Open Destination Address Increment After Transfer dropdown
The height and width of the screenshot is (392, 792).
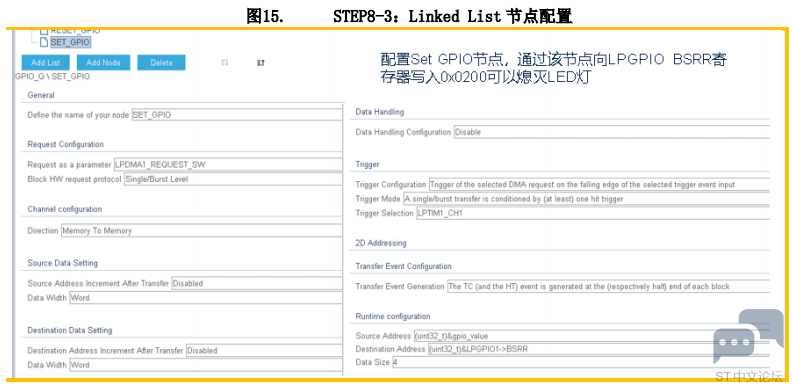point(264,350)
